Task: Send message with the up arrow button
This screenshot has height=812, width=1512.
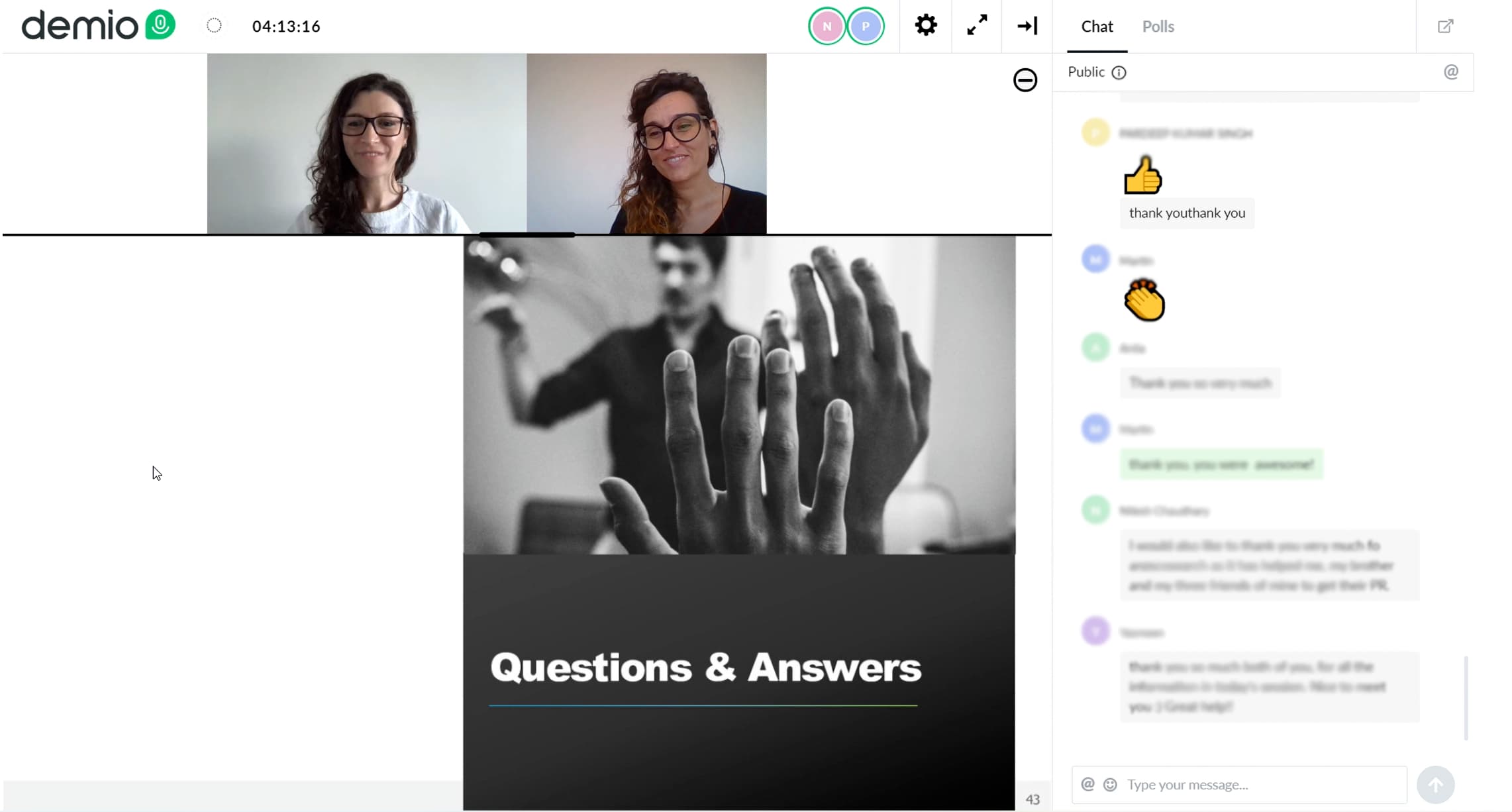Action: click(x=1435, y=785)
